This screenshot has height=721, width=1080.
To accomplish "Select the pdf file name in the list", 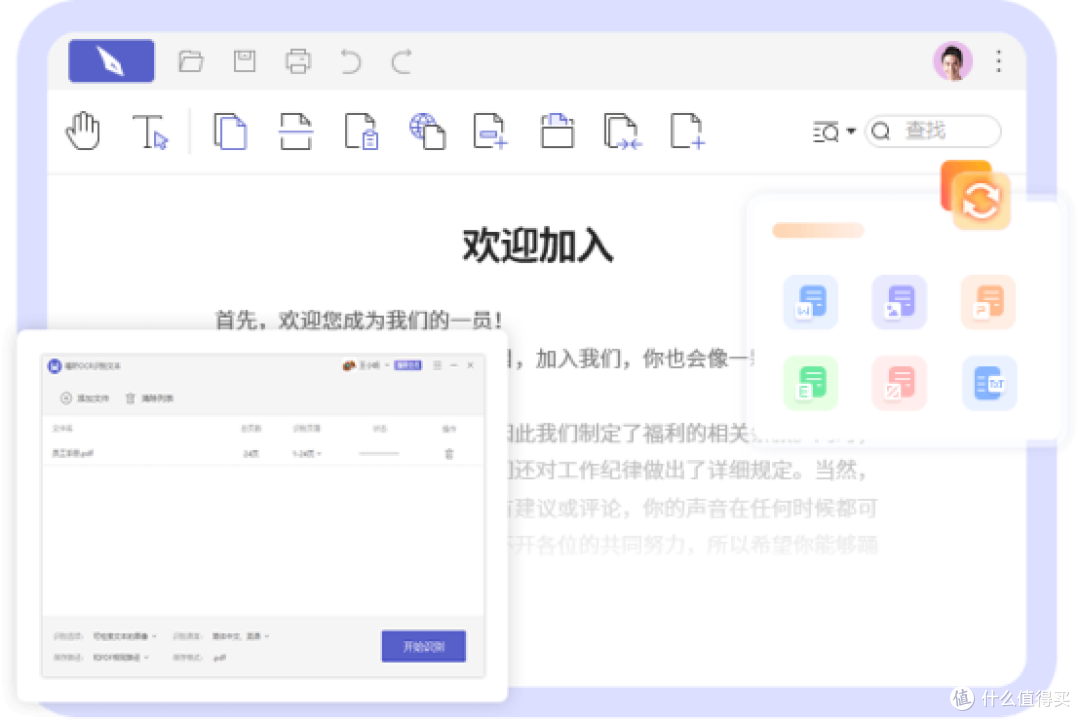I will pos(72,454).
